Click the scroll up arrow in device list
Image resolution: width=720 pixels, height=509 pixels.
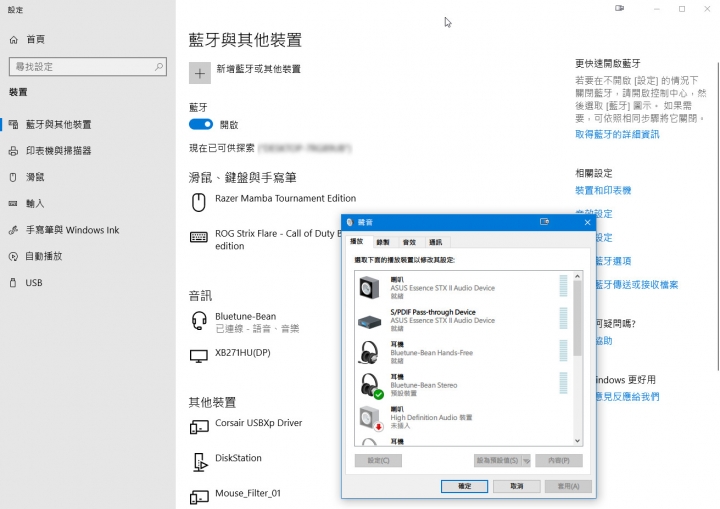tap(577, 276)
